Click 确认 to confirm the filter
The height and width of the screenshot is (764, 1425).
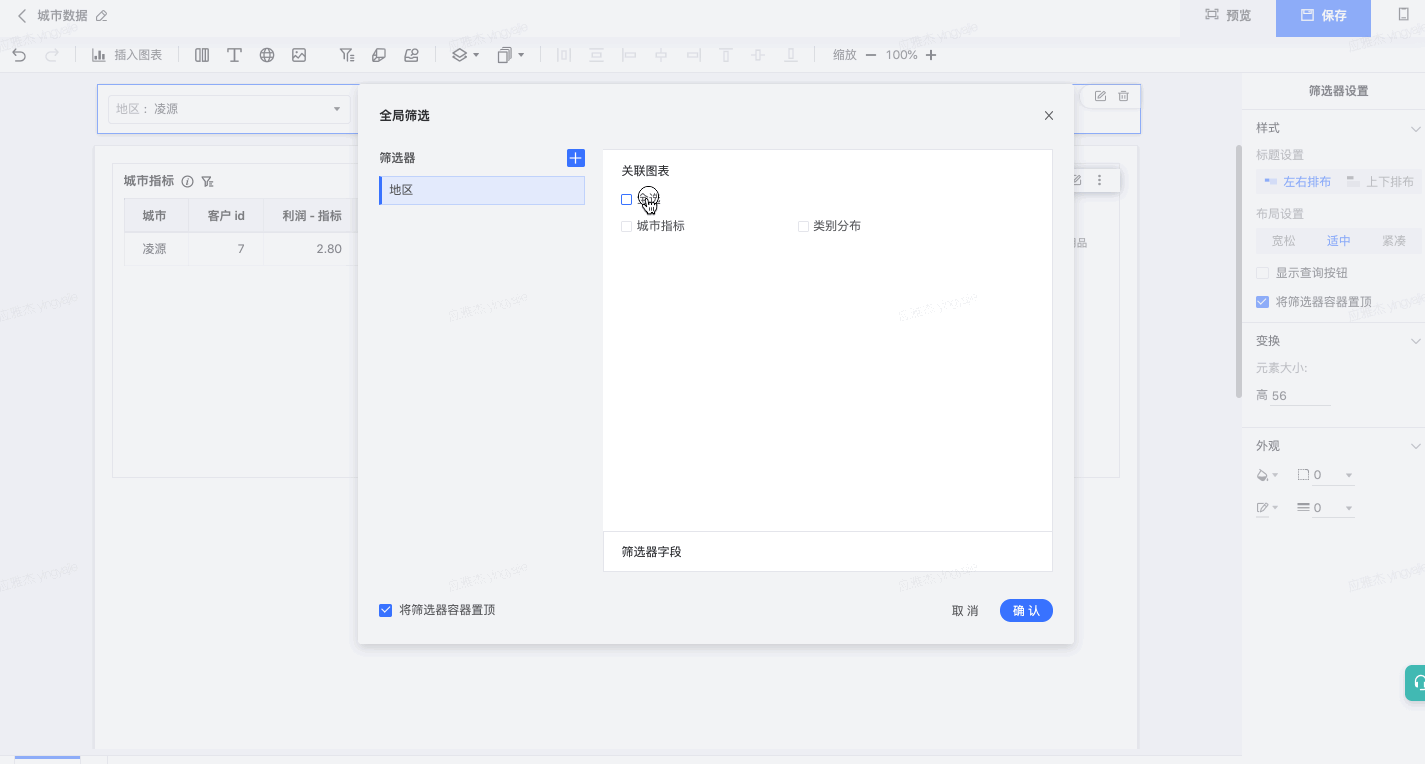pyautogui.click(x=1026, y=611)
